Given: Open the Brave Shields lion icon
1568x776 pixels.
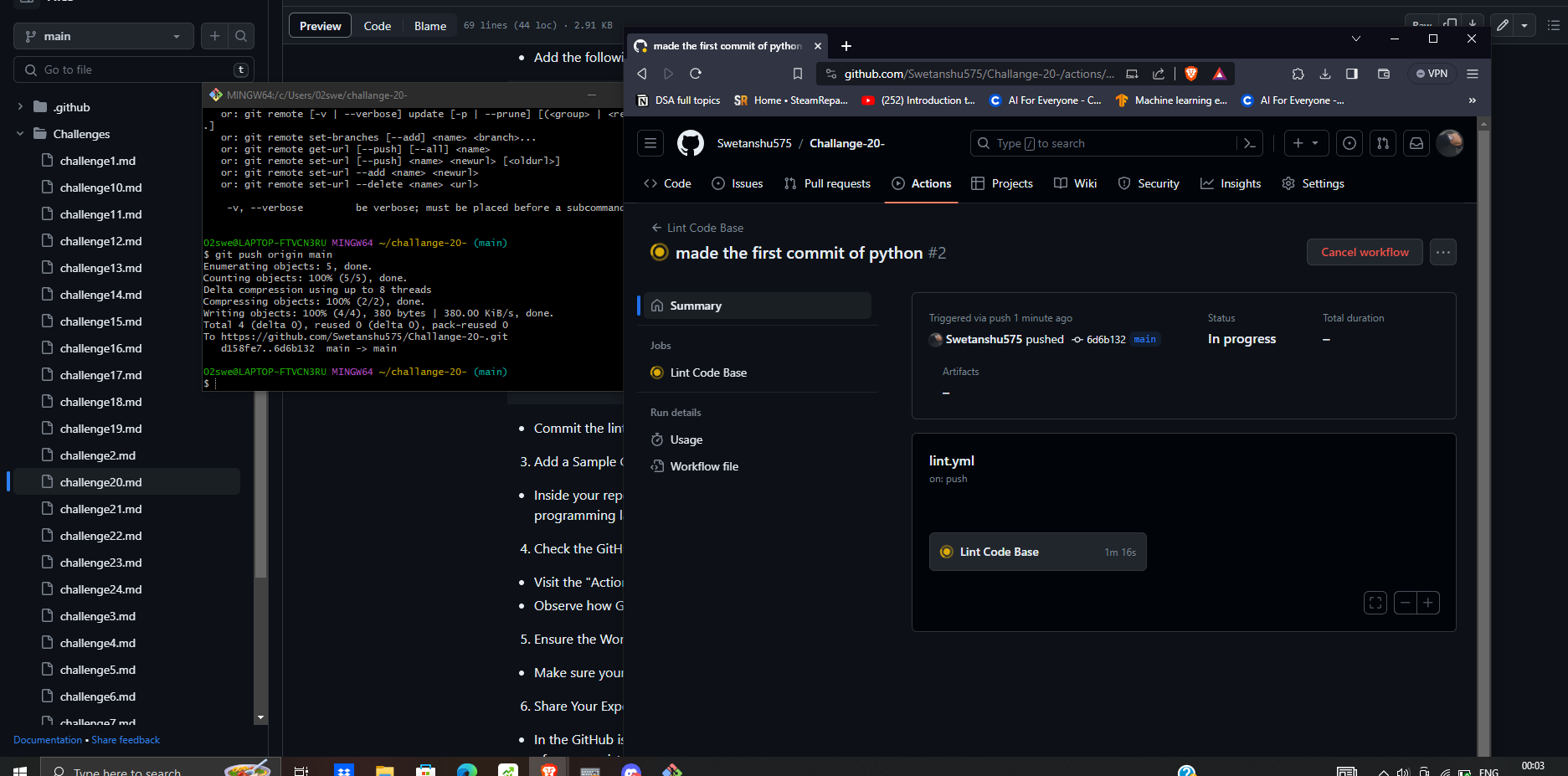Looking at the screenshot, I should (1190, 73).
